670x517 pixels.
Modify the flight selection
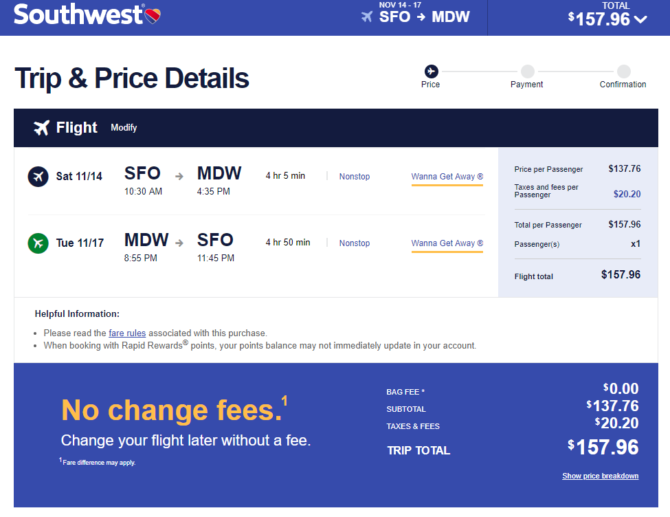[124, 128]
